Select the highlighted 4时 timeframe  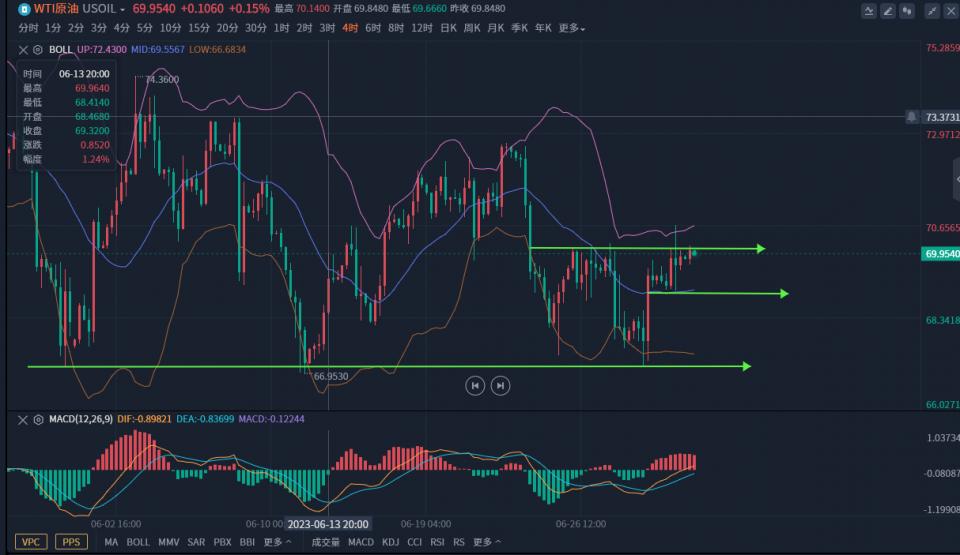click(x=350, y=28)
